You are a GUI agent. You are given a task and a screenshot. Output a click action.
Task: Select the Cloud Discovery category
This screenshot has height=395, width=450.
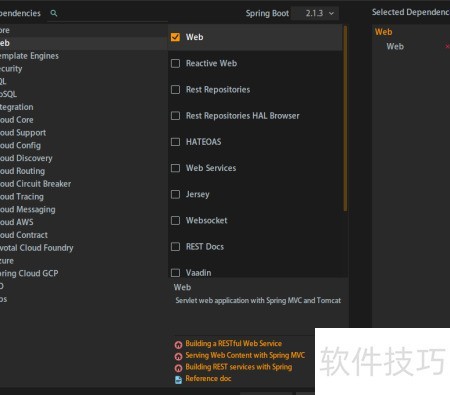26,158
